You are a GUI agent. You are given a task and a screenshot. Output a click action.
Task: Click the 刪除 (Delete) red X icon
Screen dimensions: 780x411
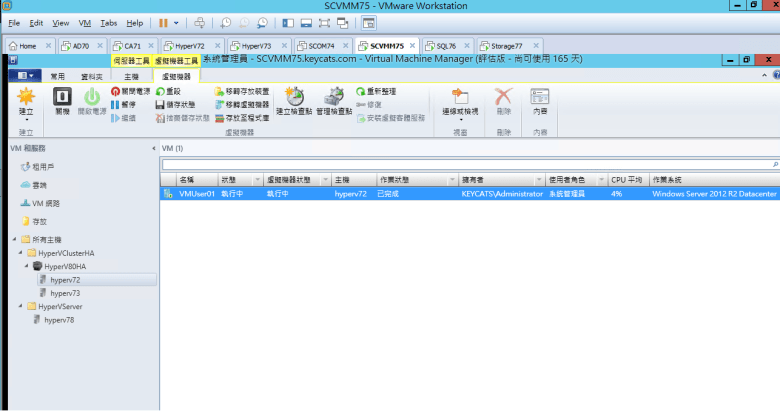coord(504,99)
